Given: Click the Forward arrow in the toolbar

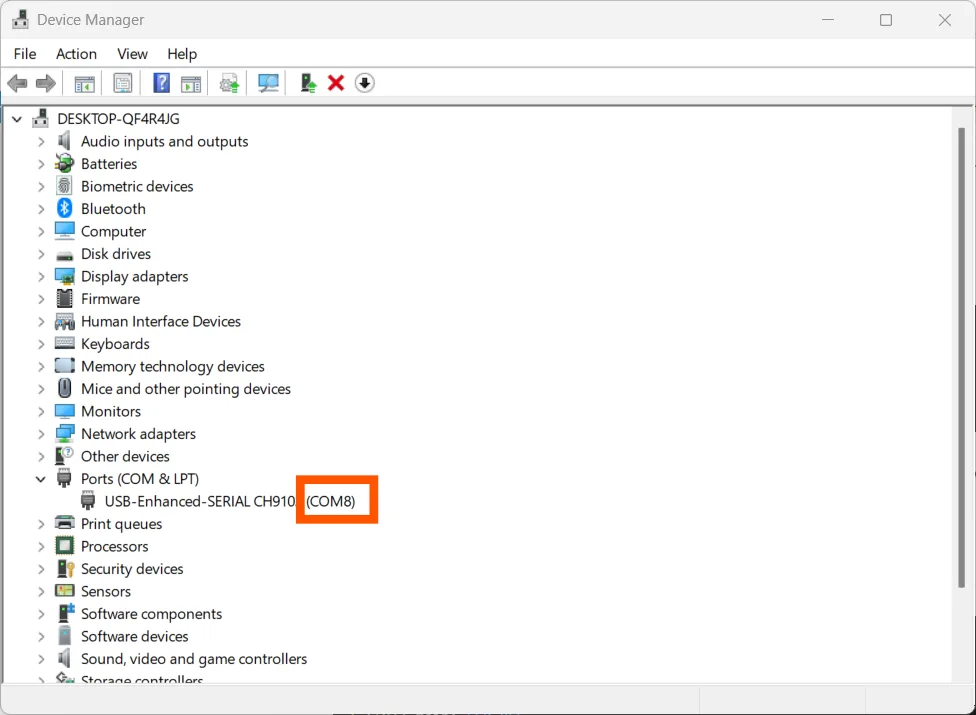Looking at the screenshot, I should pos(45,83).
